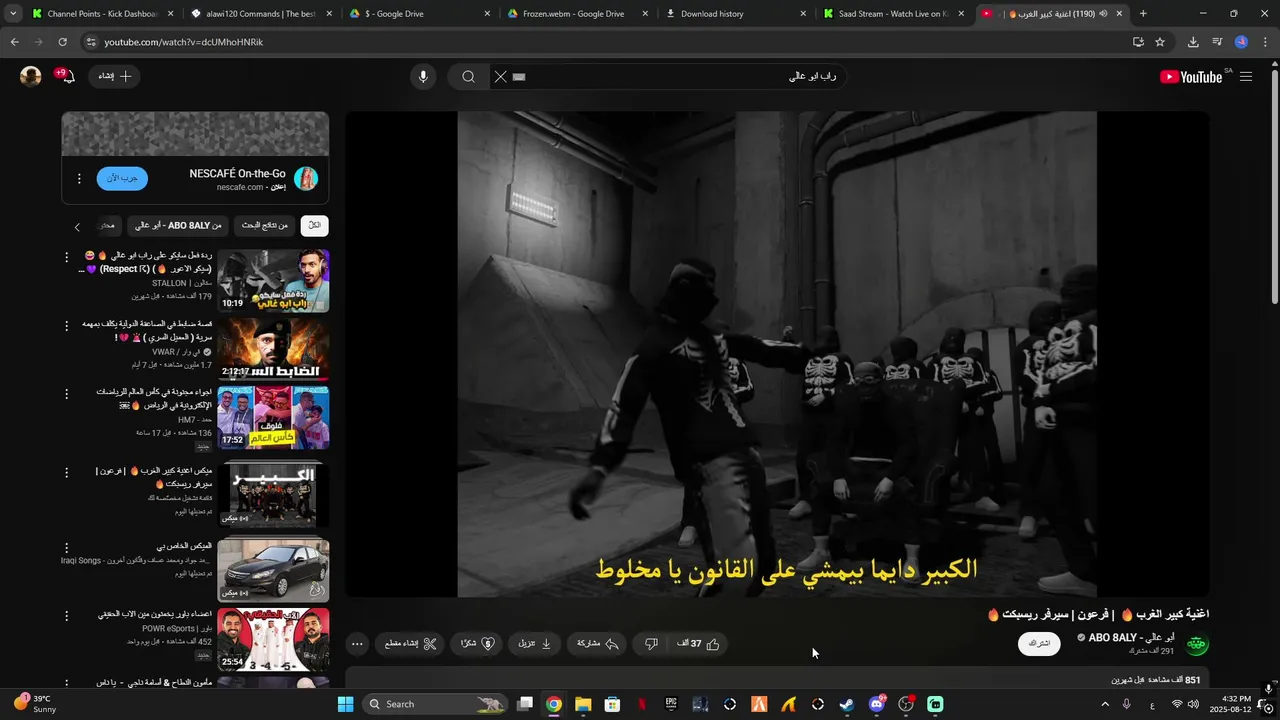Screen dimensions: 1280x720
Task: Open options for the الكبير mix item
Action: tap(67, 473)
